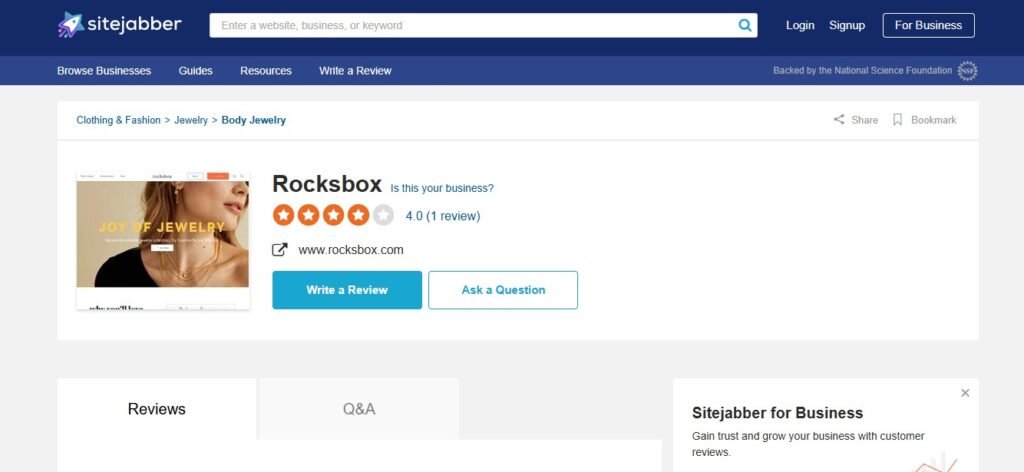Click 'Backed by the National Science Foundation' text

[x=863, y=71]
